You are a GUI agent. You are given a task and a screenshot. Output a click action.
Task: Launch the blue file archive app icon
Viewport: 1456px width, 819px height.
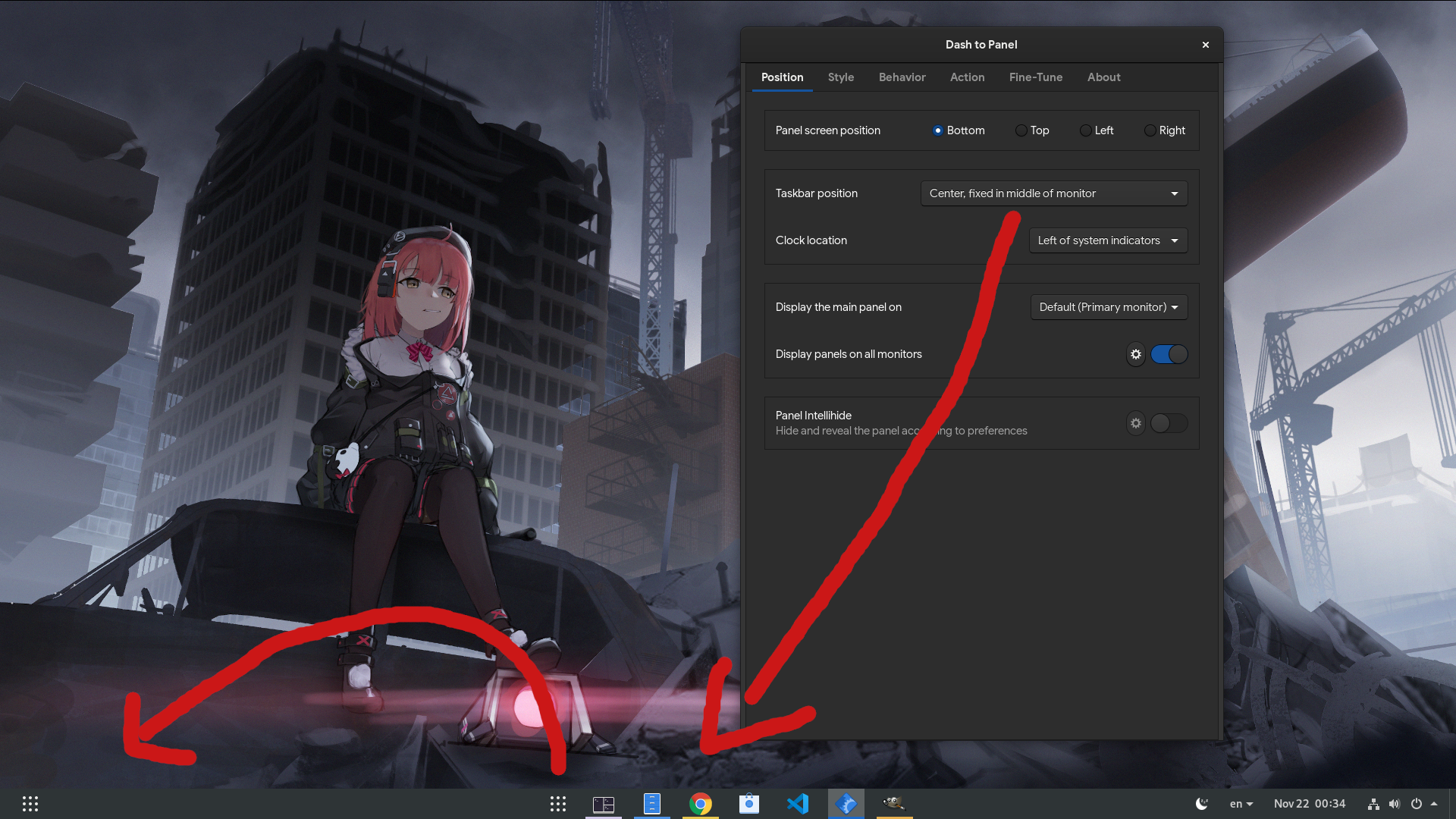click(x=652, y=804)
